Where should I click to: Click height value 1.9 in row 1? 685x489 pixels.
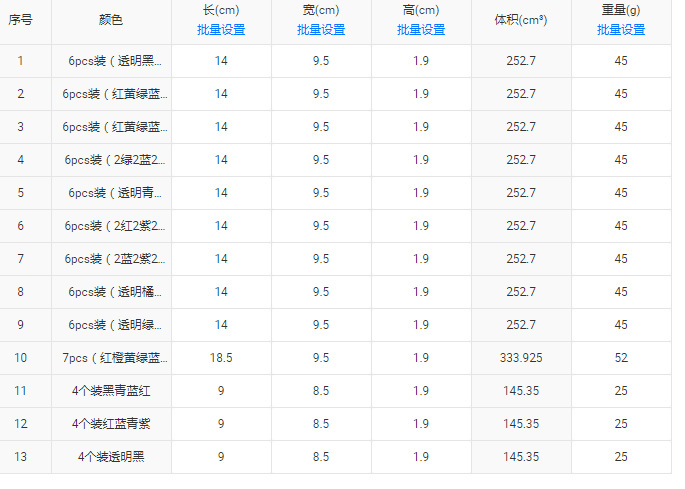coord(421,61)
